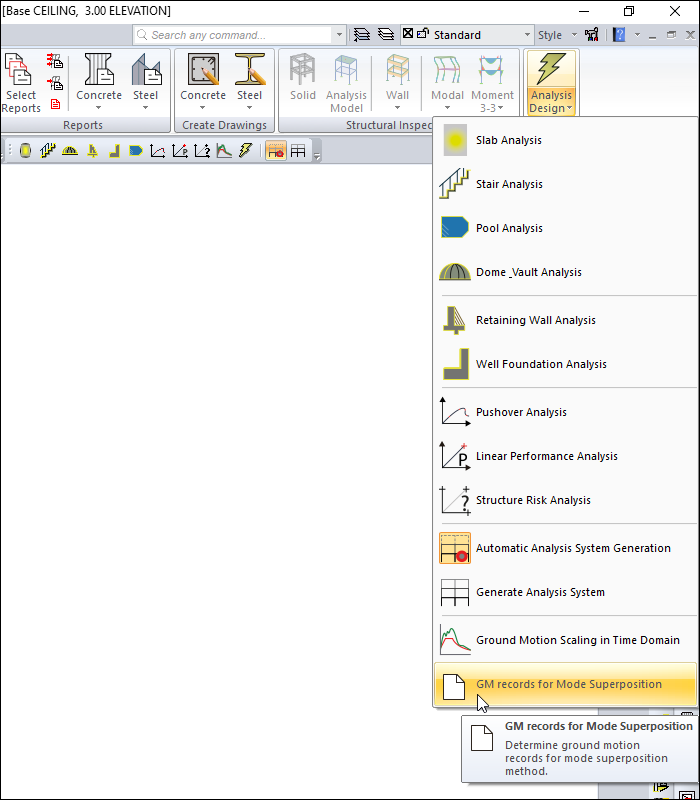This screenshot has height=800, width=700.
Task: Choose Generate Analysis System from the menu
Action: coord(565,592)
